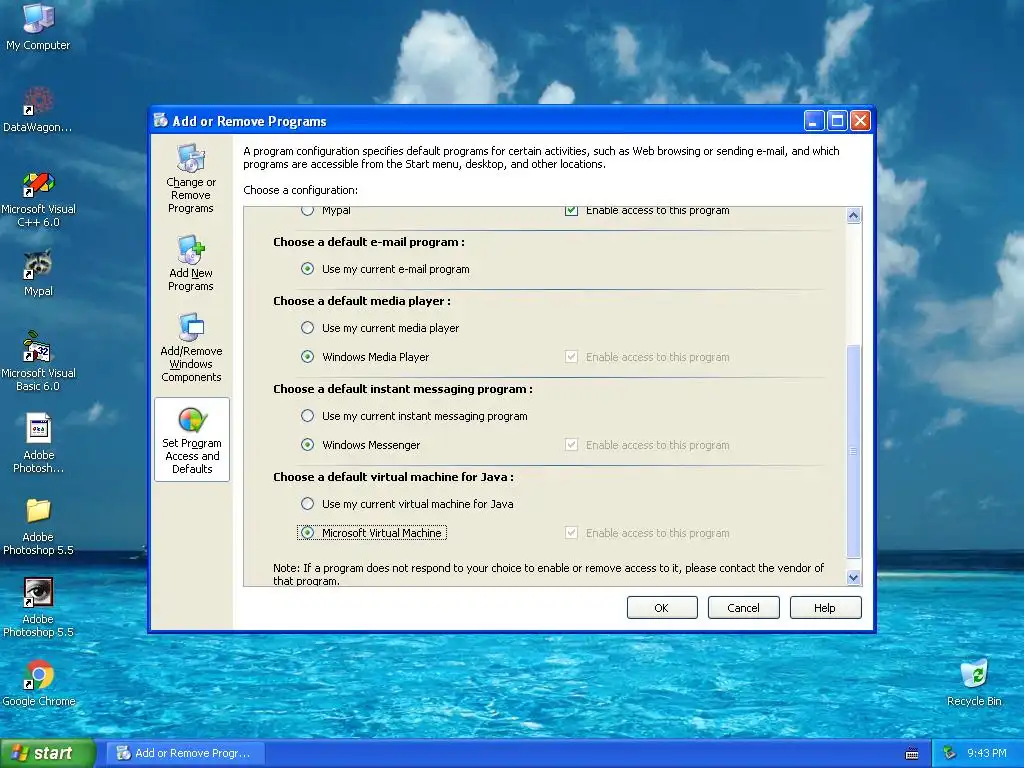Toggle Enable access for Microsoft Virtual Machine
This screenshot has height=768, width=1024.
(x=571, y=533)
